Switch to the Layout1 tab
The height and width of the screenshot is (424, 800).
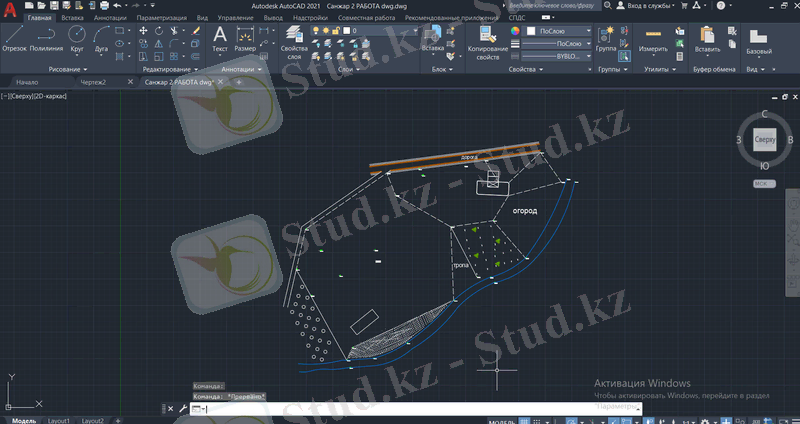tap(59, 420)
